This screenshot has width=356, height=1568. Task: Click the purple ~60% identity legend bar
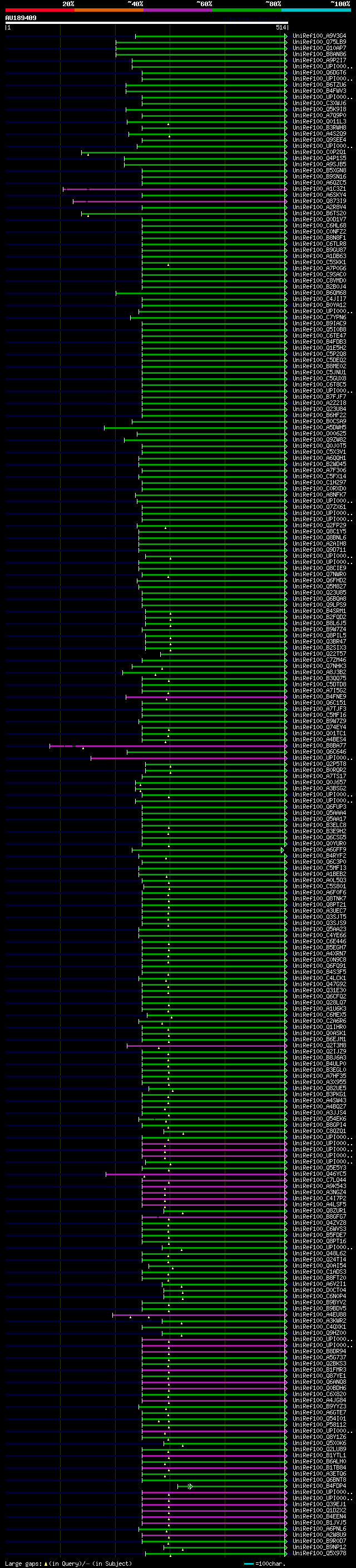point(177,10)
